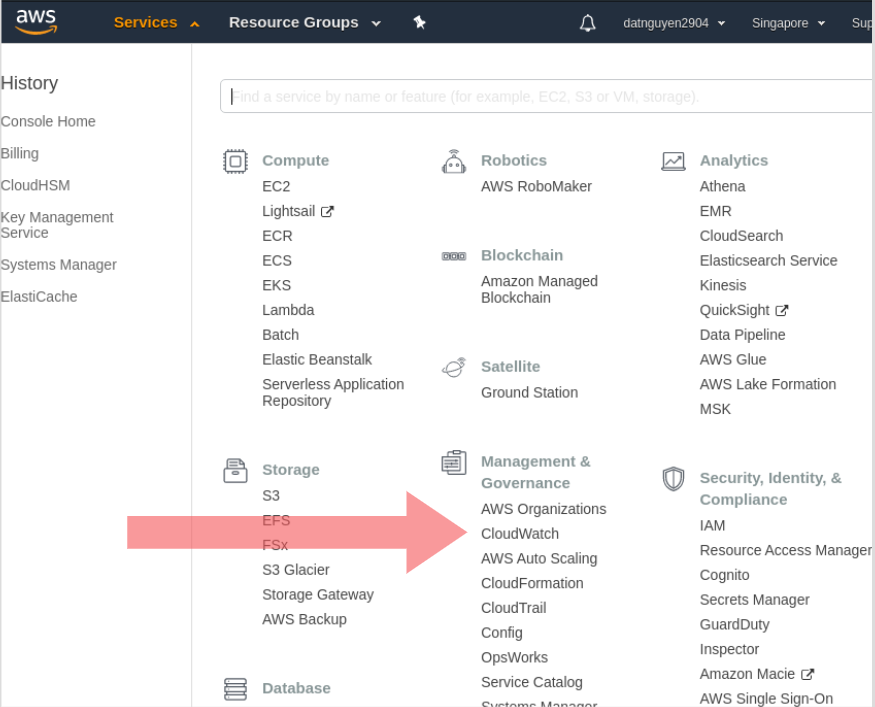Open the datnguyen2904 account dropdown

[674, 23]
